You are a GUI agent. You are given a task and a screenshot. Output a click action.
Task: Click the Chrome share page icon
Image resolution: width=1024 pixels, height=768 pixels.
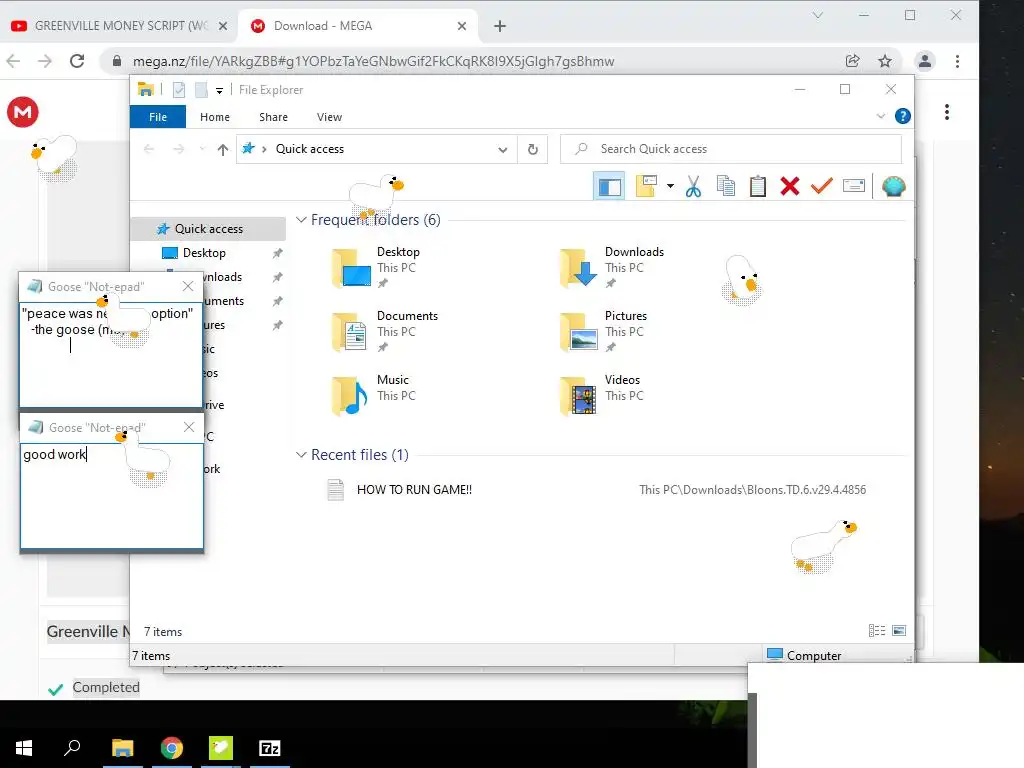[x=852, y=61]
